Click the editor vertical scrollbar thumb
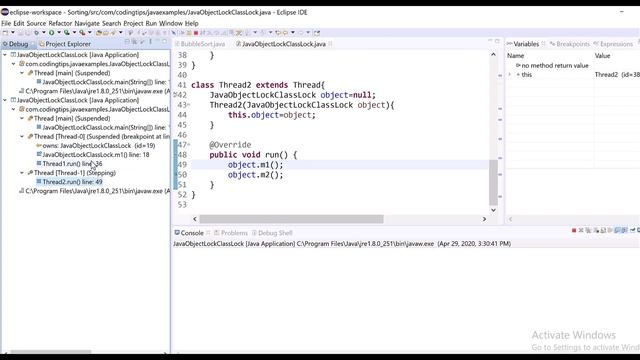Screen dimensions: 640x360 click(x=493, y=182)
